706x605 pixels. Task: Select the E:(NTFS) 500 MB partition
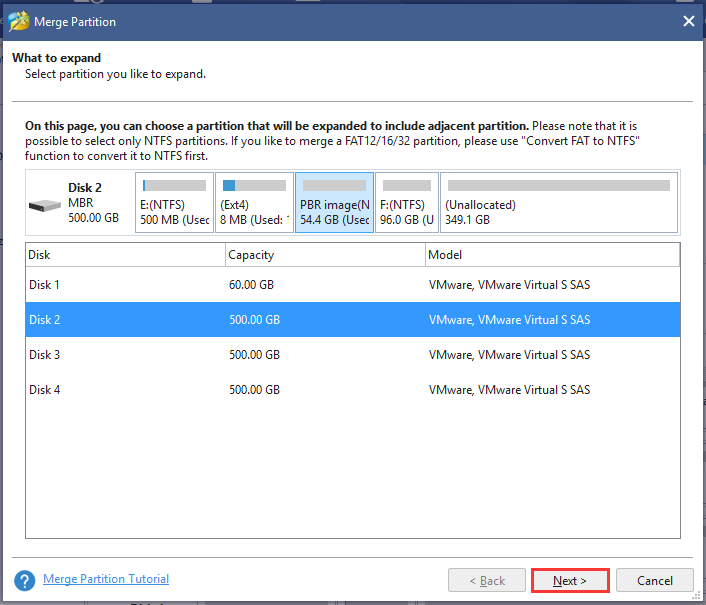click(x=175, y=203)
